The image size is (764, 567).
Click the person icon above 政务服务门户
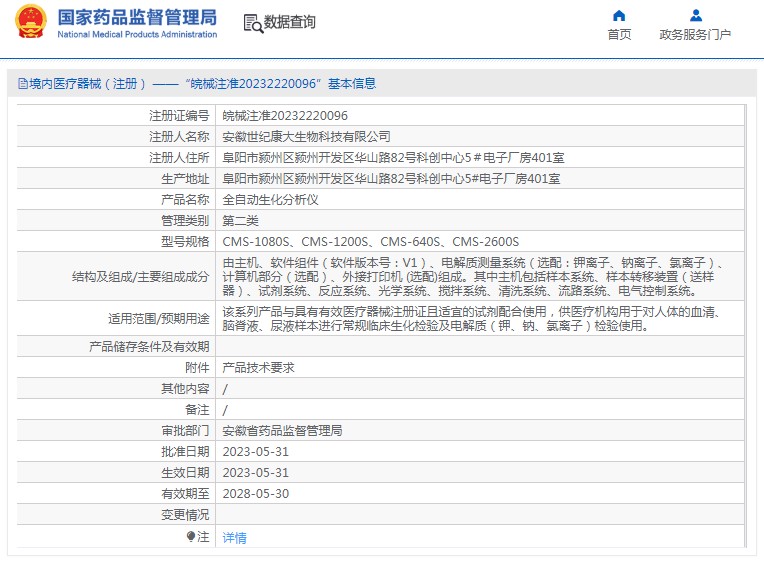point(696,16)
